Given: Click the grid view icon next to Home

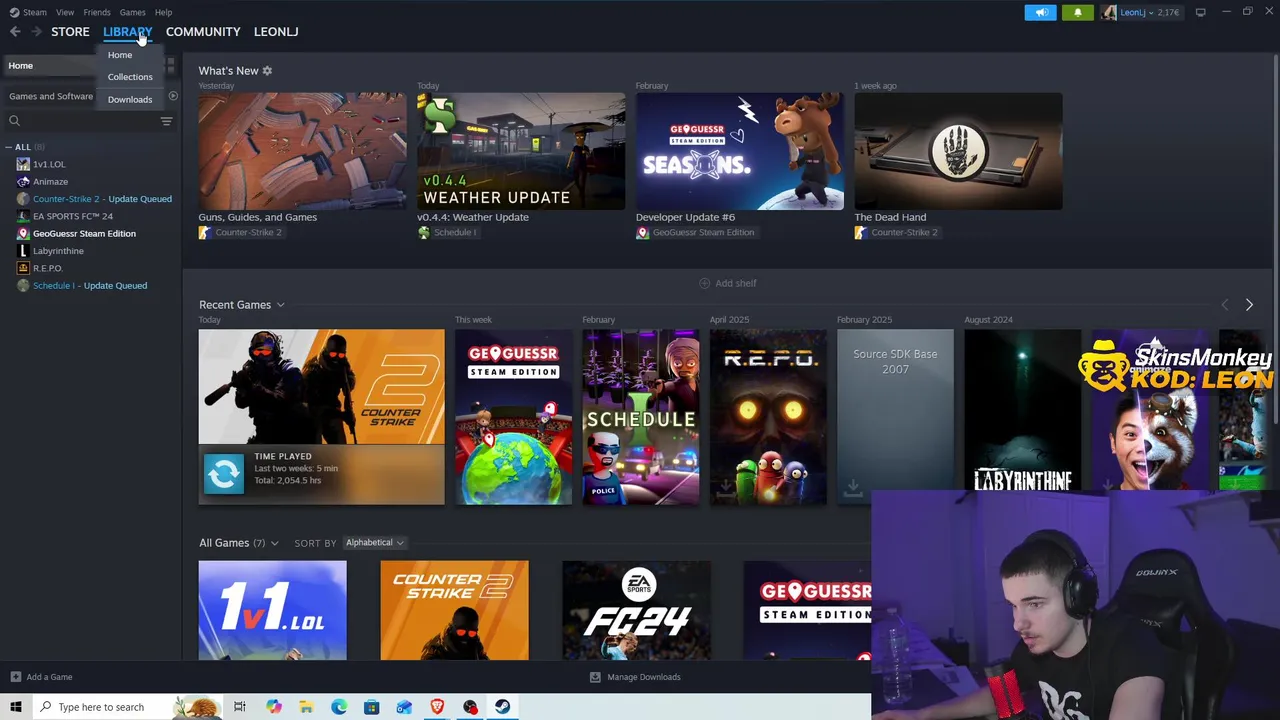Looking at the screenshot, I should [171, 65].
